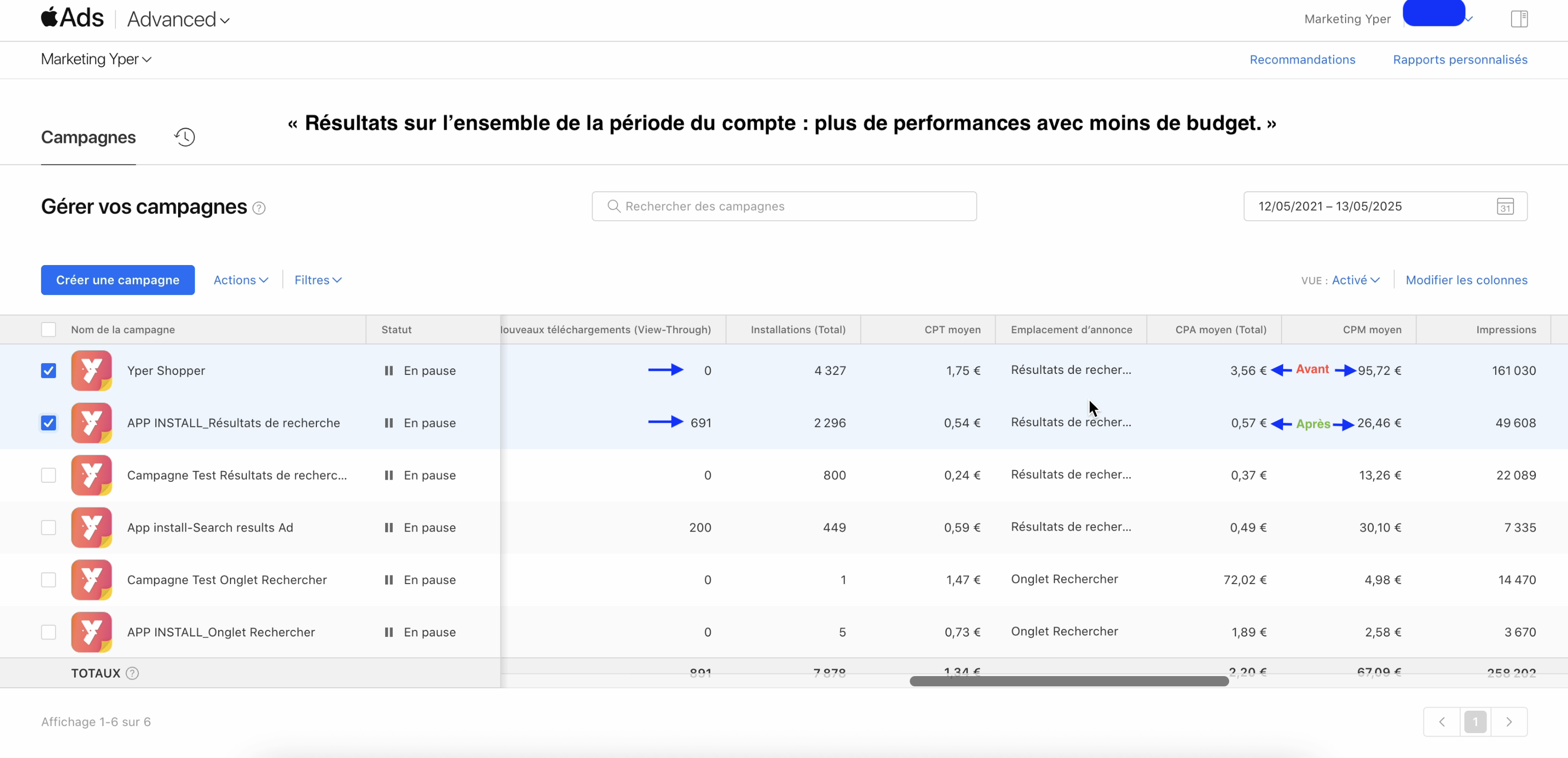Sort by Impressions column header
This screenshot has width=1568, height=758.
click(1506, 329)
